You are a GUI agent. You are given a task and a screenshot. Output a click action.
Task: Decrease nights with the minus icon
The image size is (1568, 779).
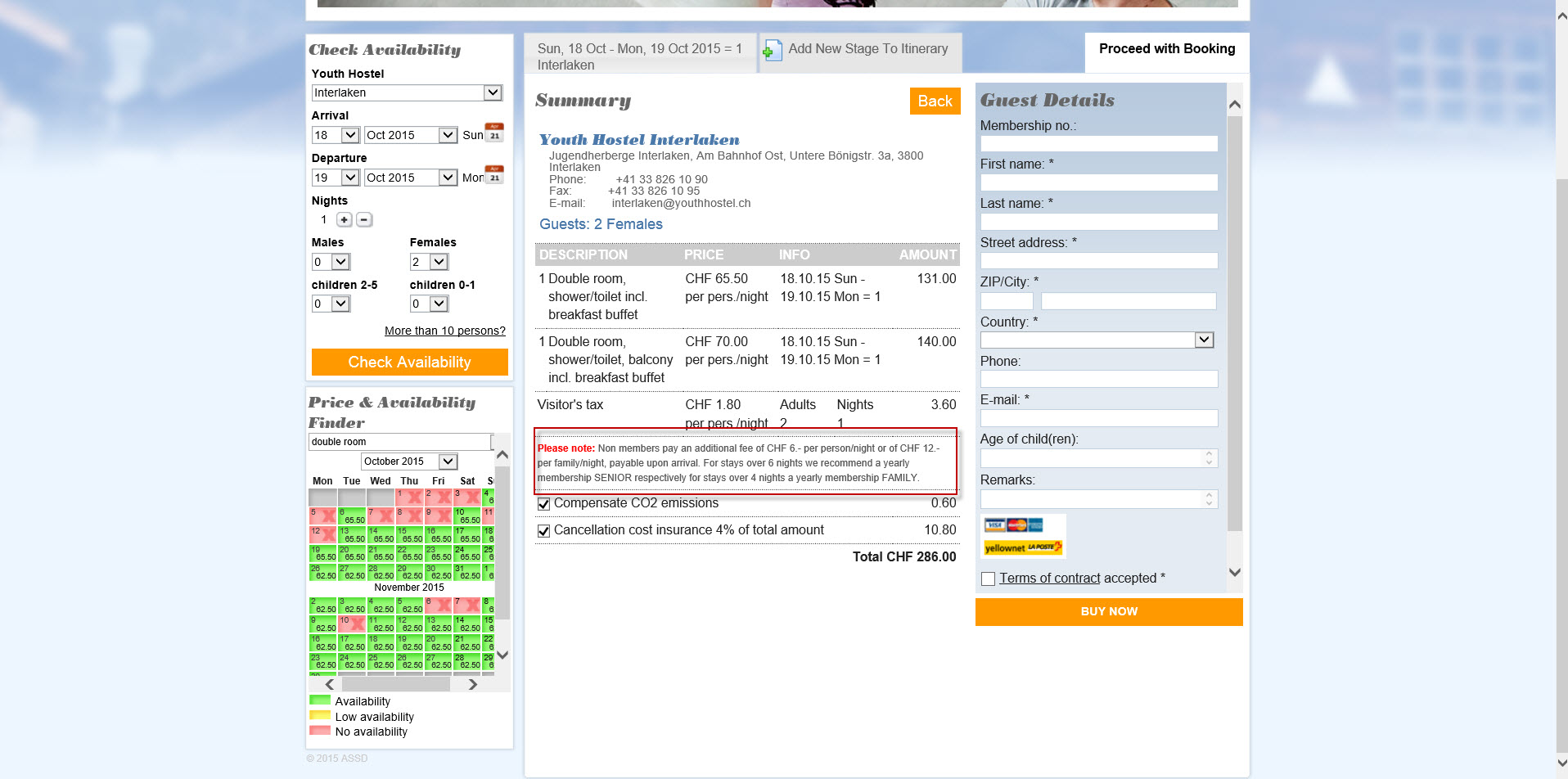coord(364,219)
